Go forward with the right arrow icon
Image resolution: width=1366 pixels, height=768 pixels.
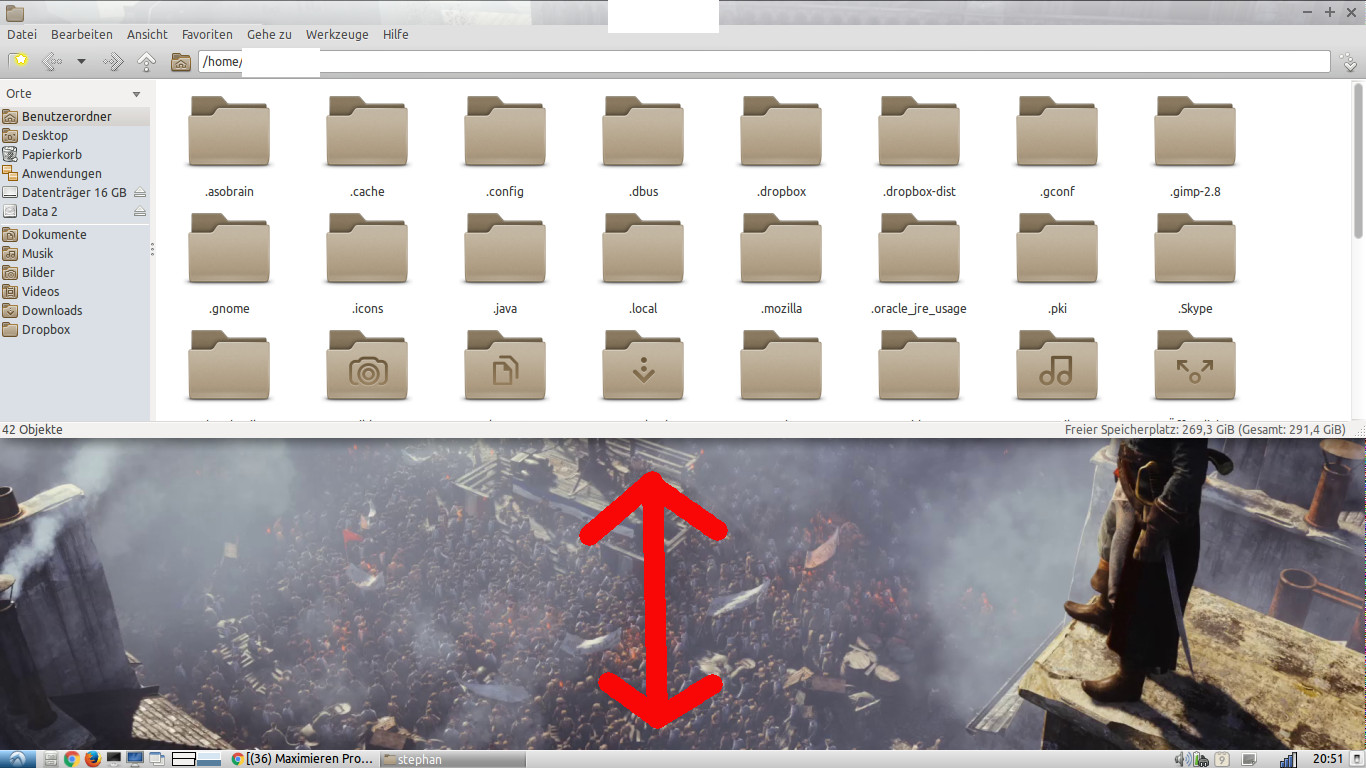(x=113, y=62)
